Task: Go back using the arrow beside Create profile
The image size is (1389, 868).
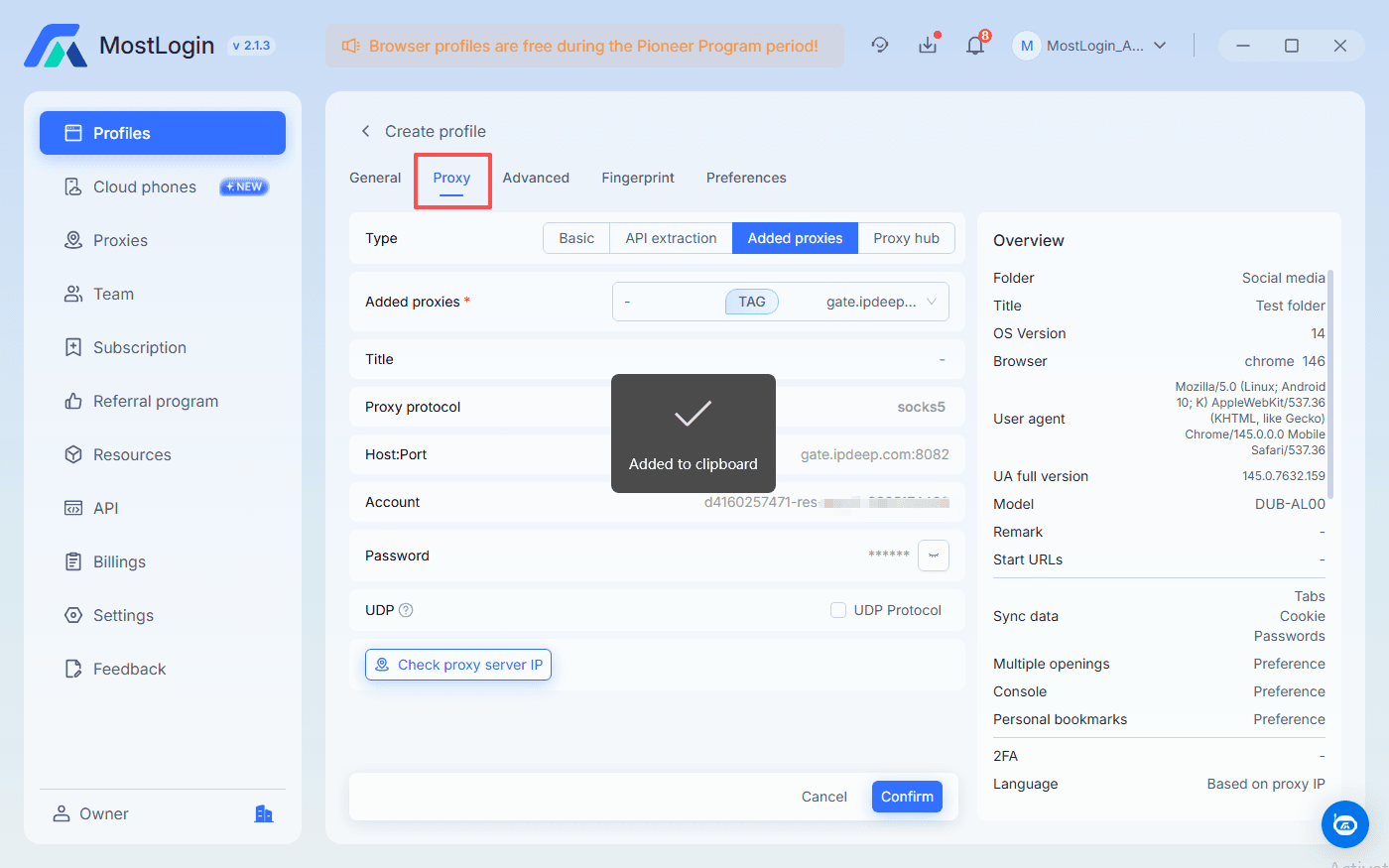Action: coord(365,131)
